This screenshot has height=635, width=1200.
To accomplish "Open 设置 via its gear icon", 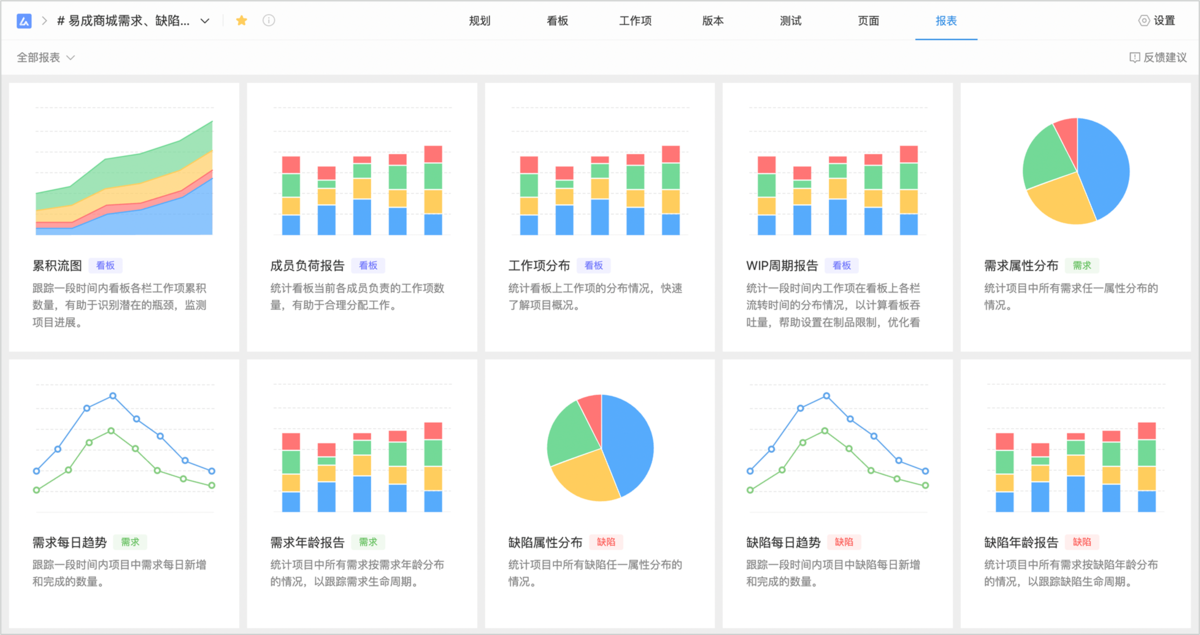I will pos(1144,20).
